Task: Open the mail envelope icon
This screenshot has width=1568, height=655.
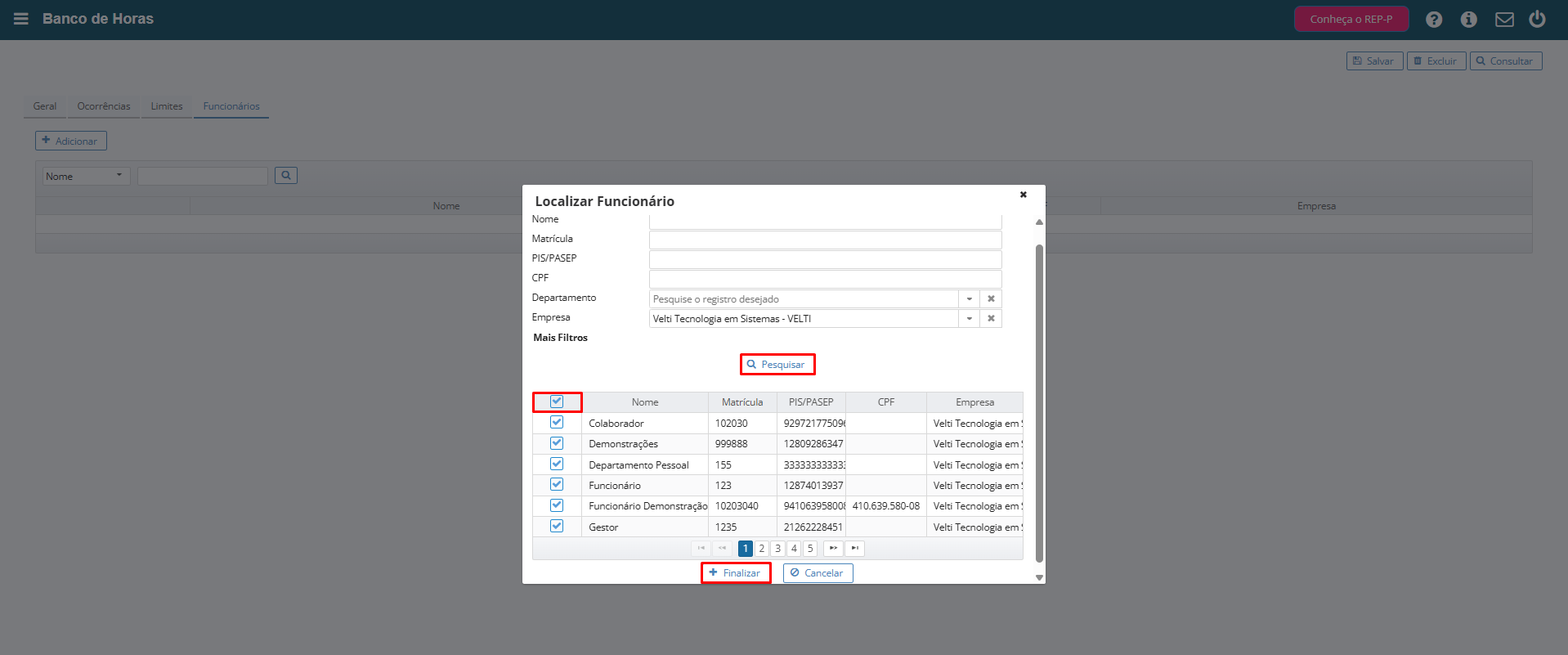Action: (x=1504, y=20)
